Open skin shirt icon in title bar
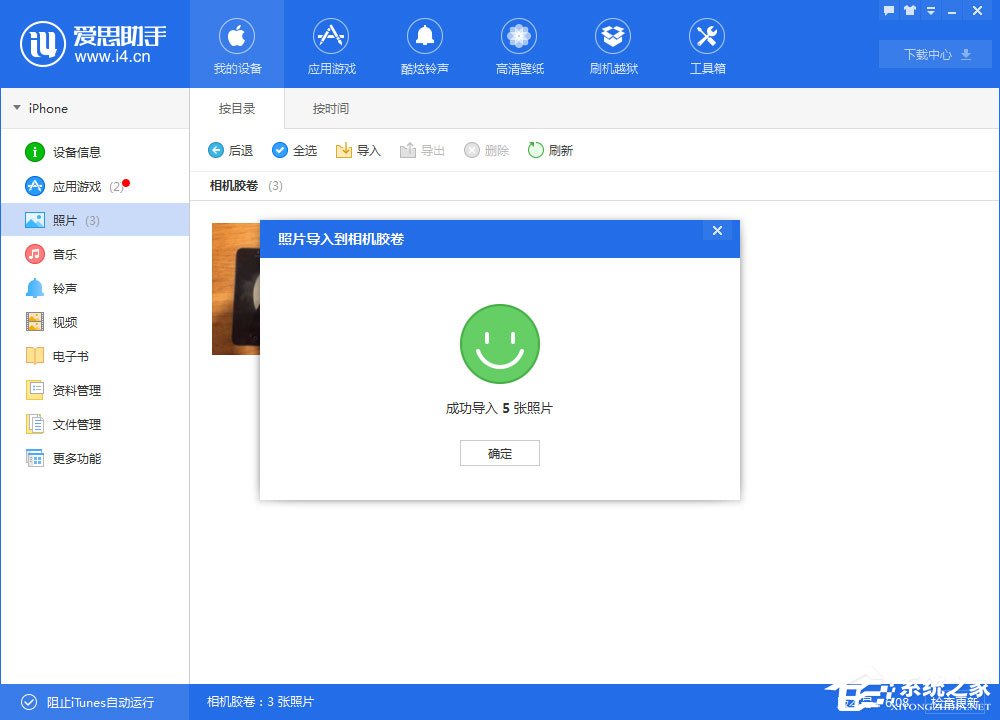The height and width of the screenshot is (720, 1000). (x=909, y=10)
